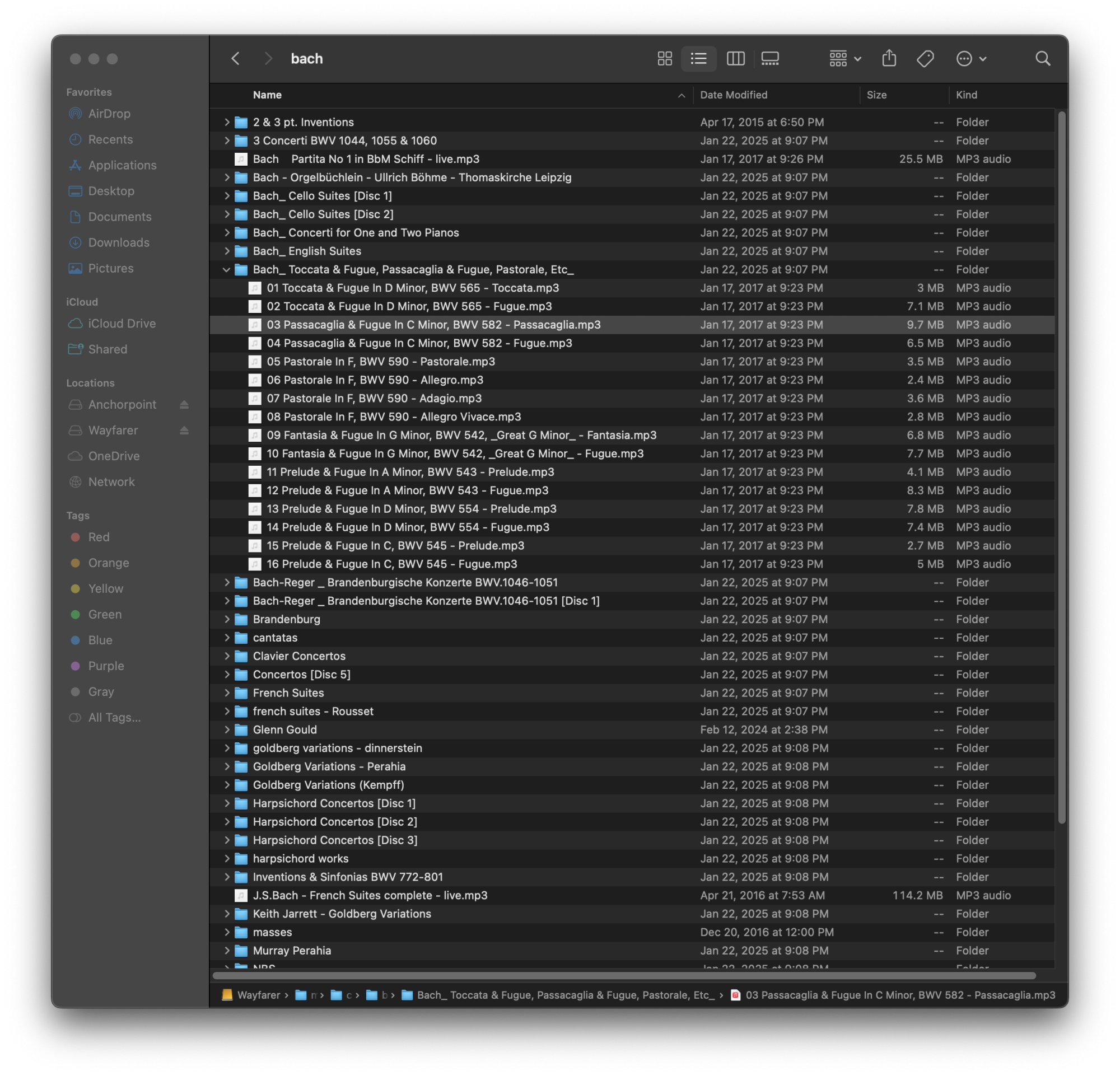
Task: Eject the Anchorpoint volume
Action: click(x=184, y=404)
